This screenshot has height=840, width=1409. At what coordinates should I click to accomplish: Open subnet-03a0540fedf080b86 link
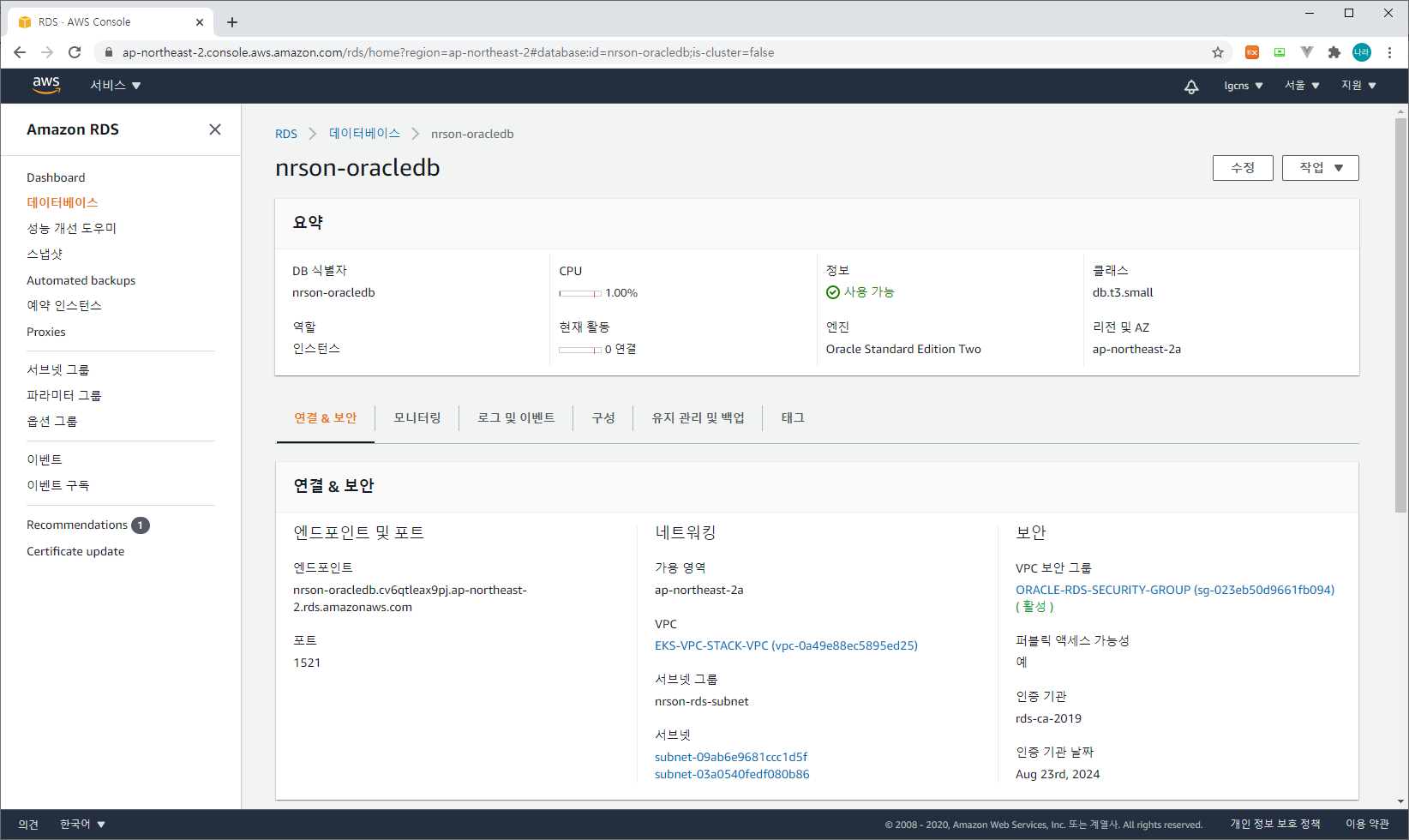click(x=732, y=774)
